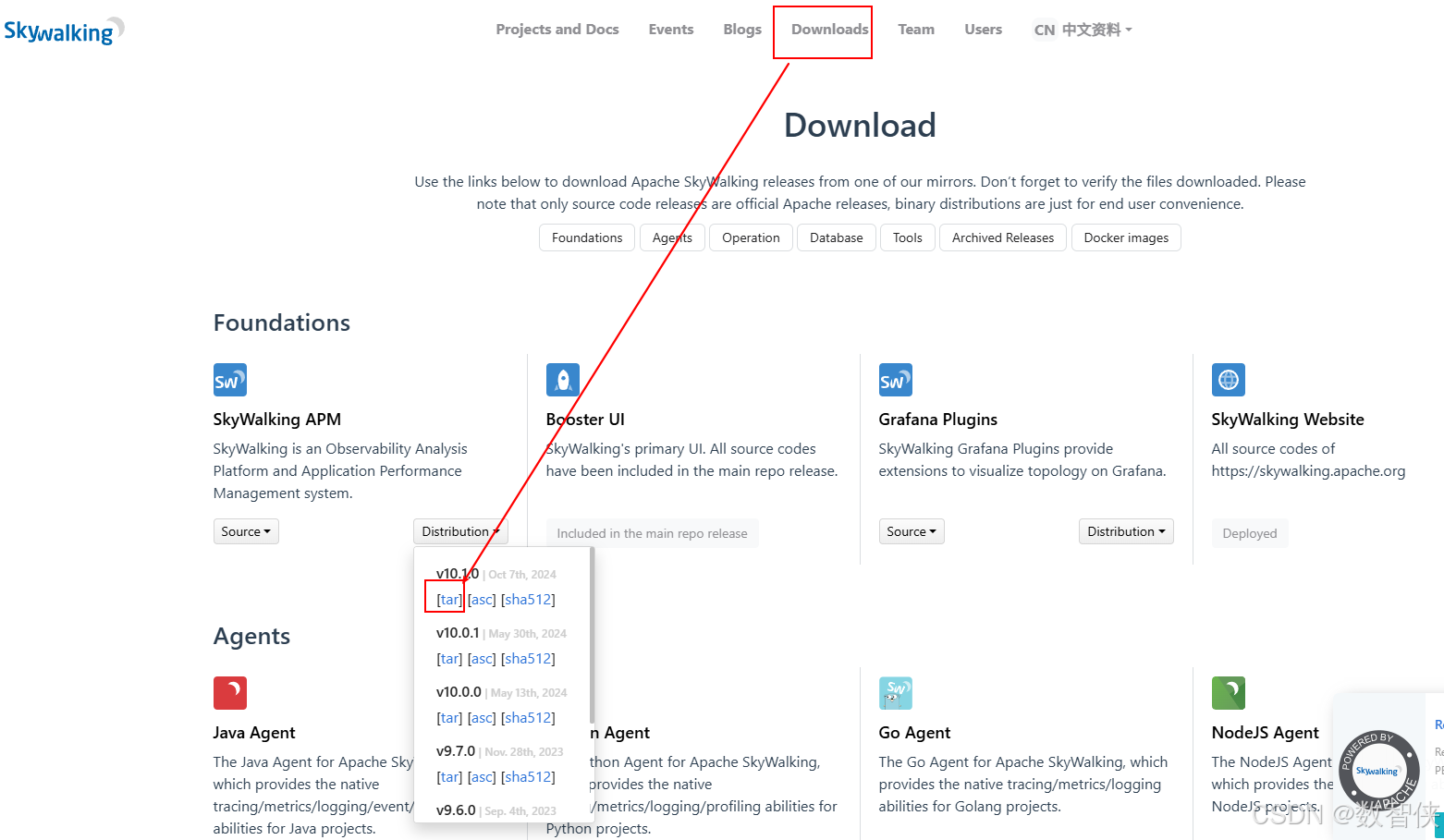
Task: Open v10.0.1 asc signature link
Action: click(482, 659)
